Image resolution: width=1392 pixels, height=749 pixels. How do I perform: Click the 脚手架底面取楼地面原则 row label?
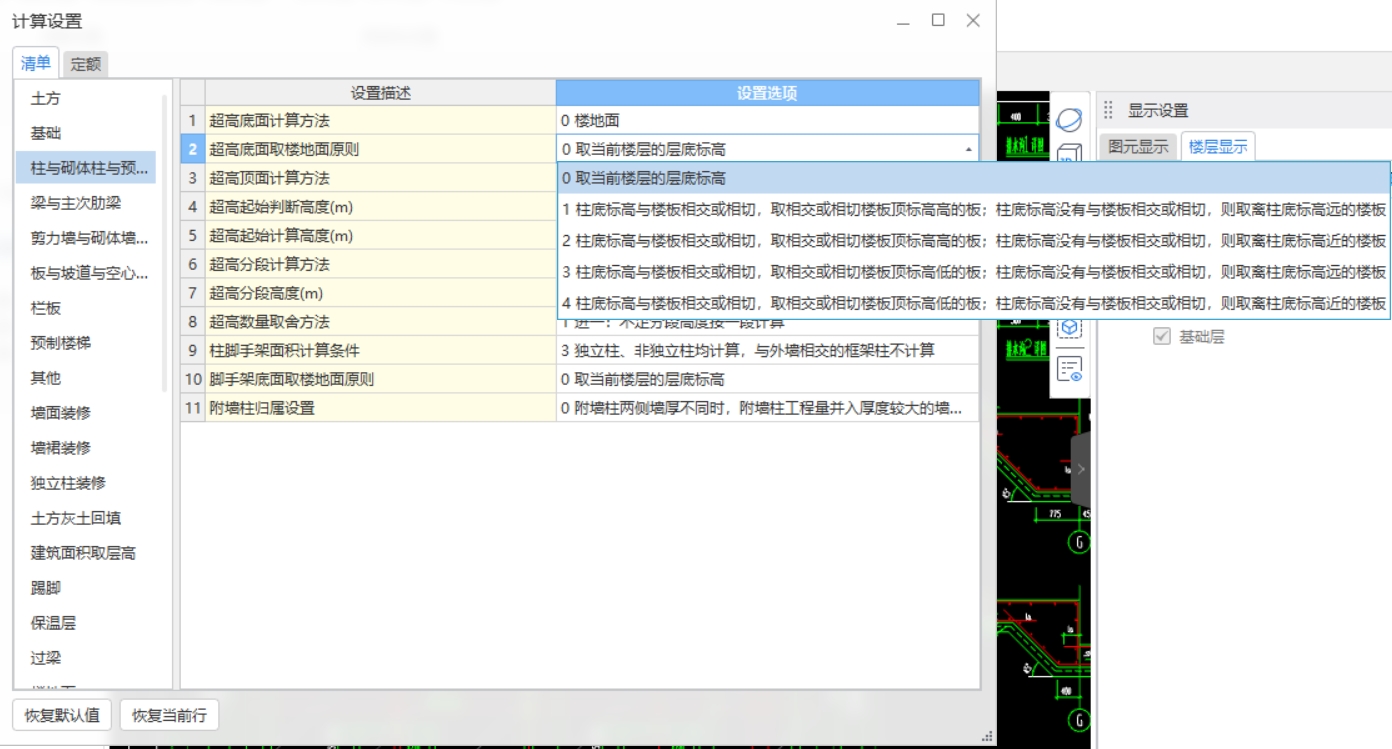[x=380, y=379]
